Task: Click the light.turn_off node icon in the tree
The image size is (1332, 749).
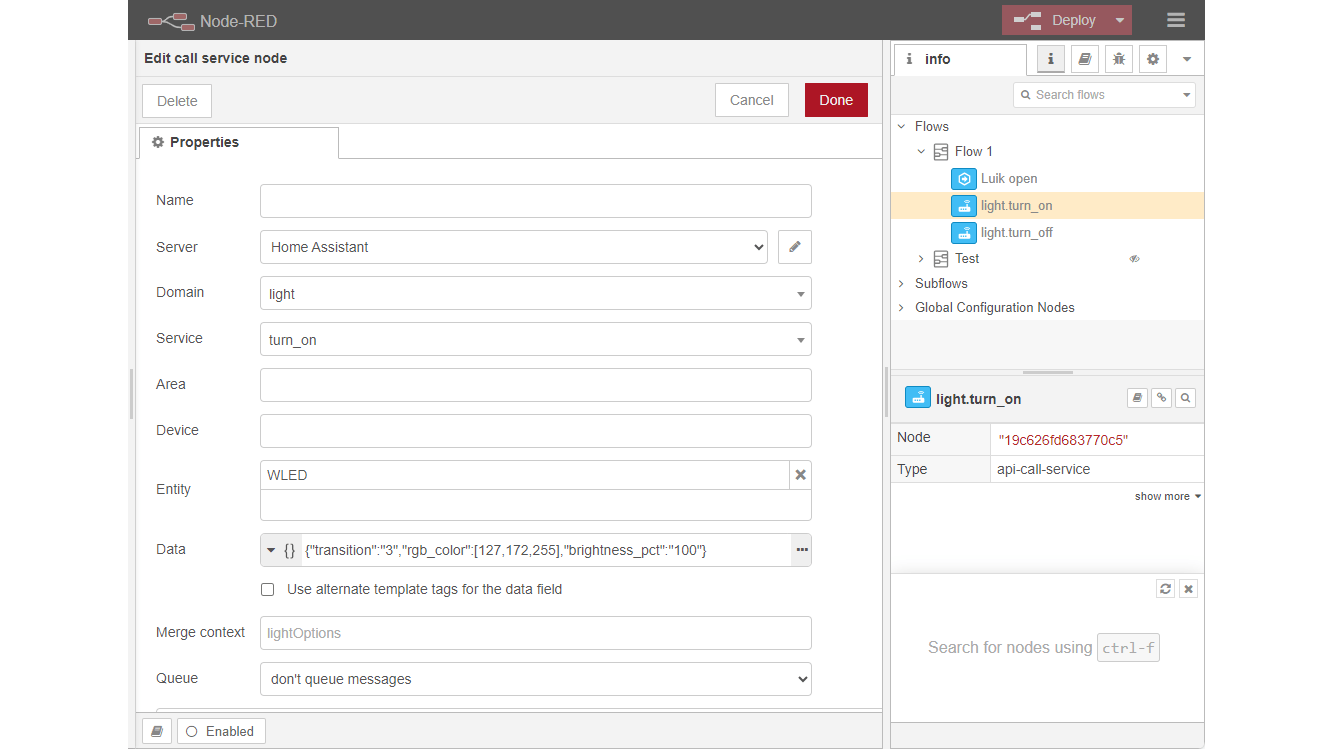Action: click(x=964, y=233)
